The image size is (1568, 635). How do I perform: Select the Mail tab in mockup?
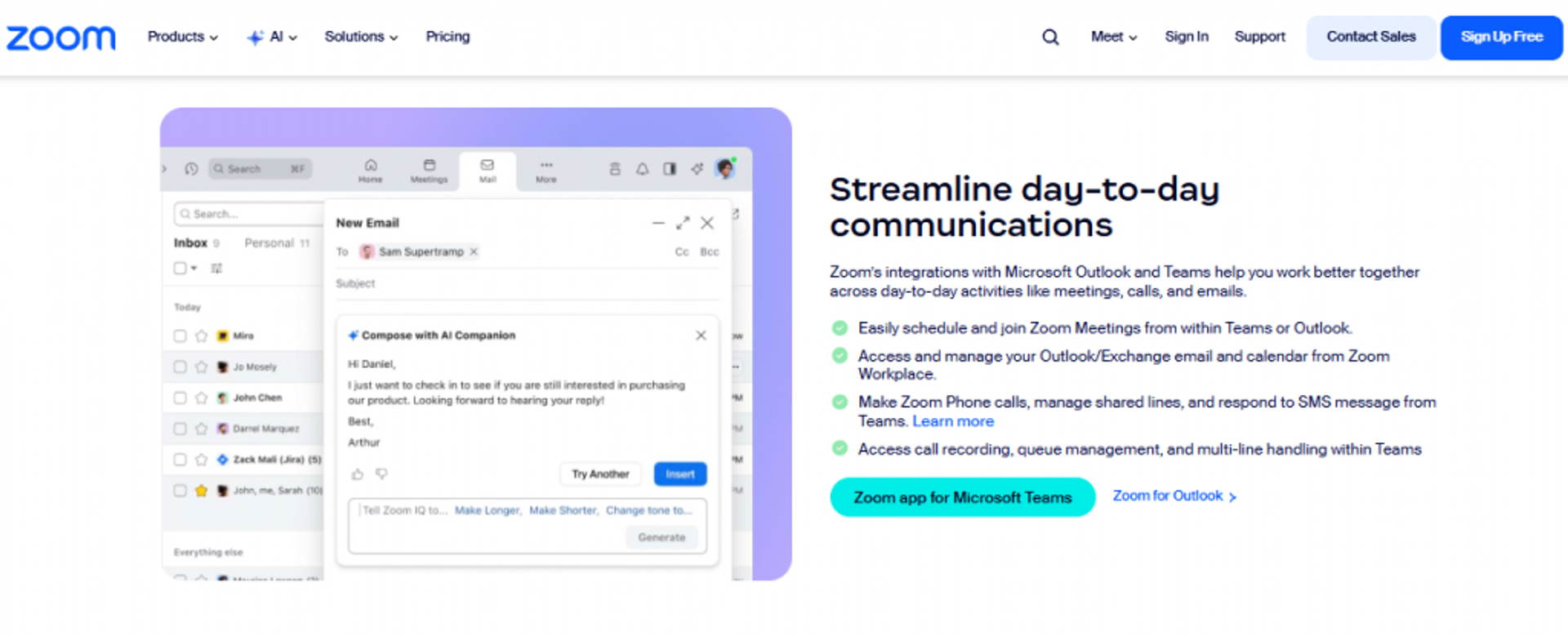[x=488, y=171]
